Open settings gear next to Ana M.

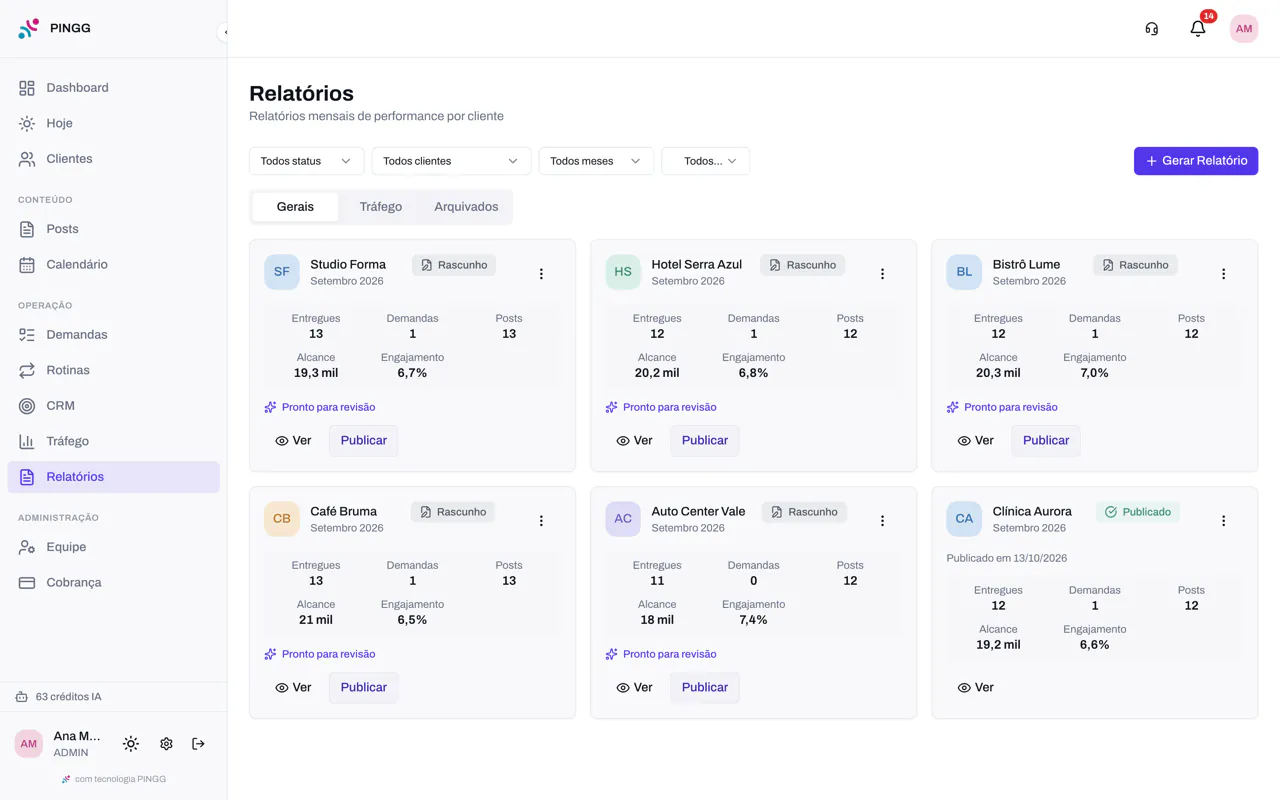[x=166, y=744]
